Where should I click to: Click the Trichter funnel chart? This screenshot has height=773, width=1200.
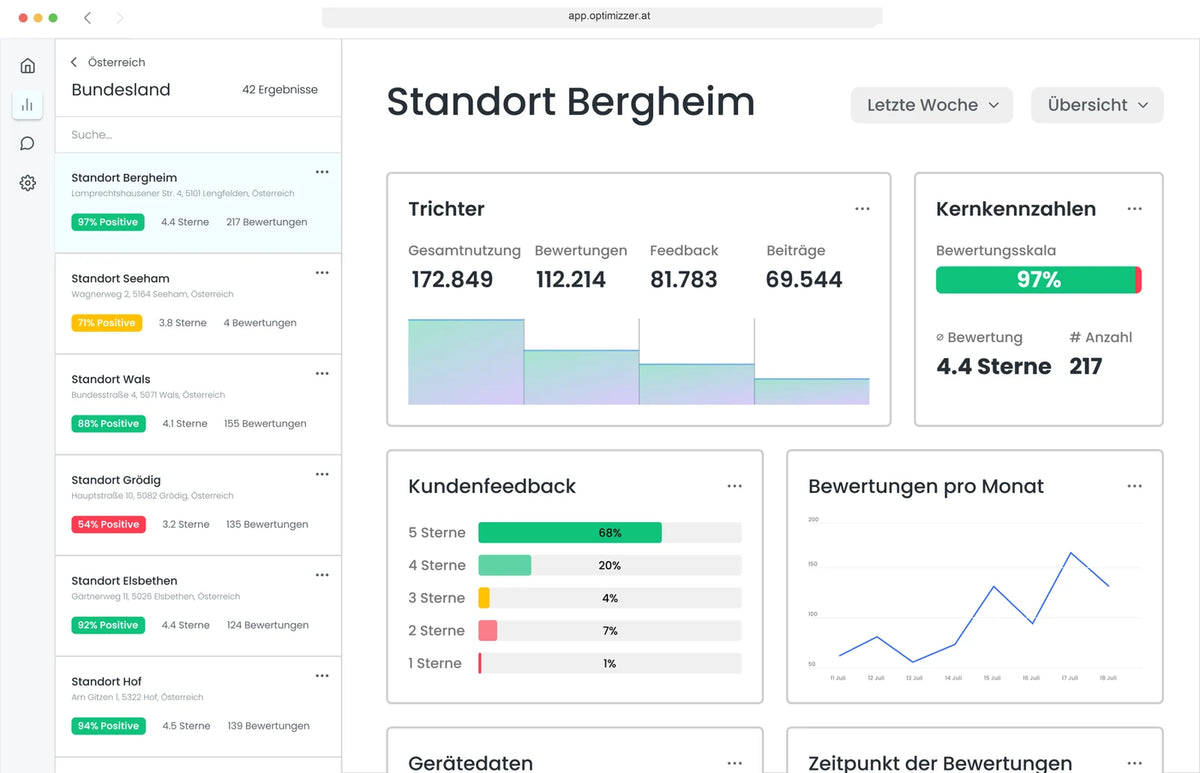tap(639, 362)
